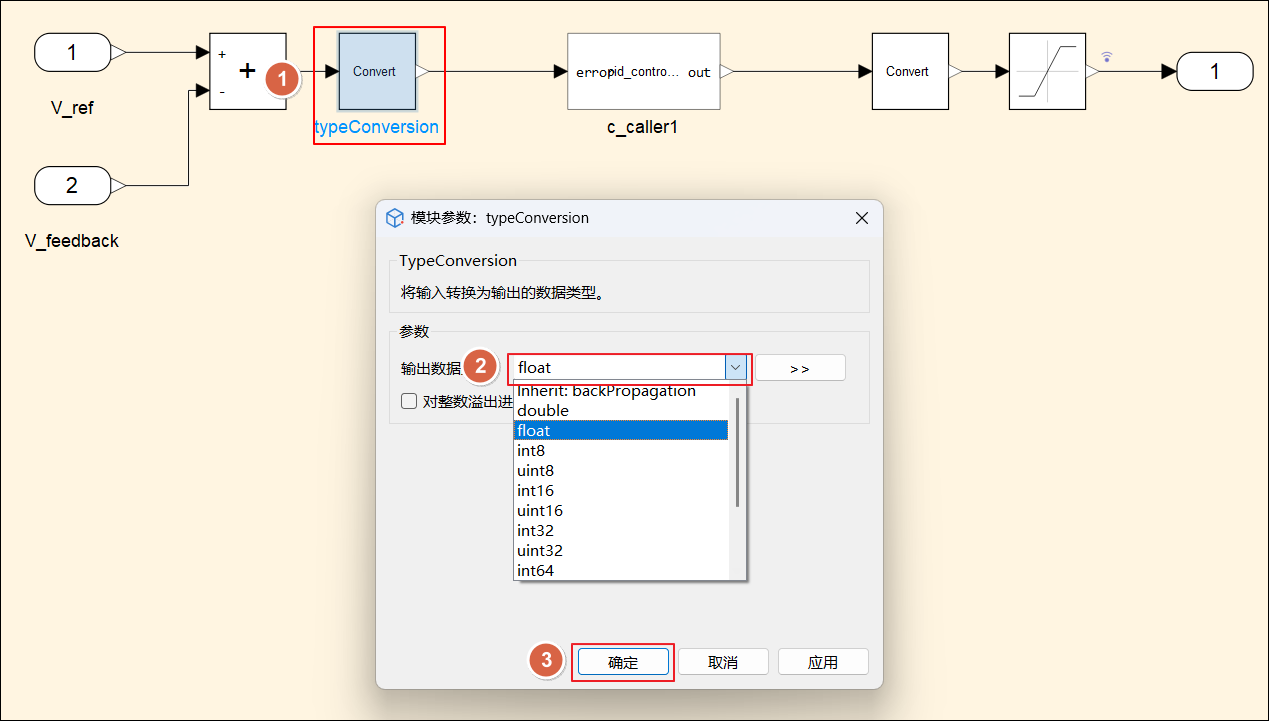Click the dropdown list scrollbar
Screen dimensions: 1269x721
point(737,452)
